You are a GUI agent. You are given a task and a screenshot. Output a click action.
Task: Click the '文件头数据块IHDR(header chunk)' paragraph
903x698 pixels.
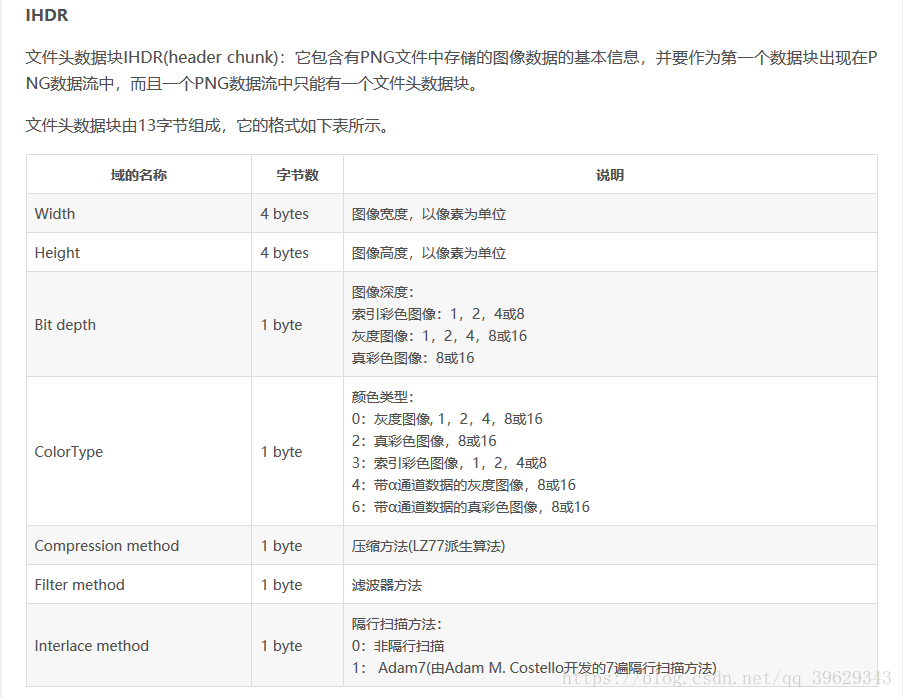click(452, 70)
